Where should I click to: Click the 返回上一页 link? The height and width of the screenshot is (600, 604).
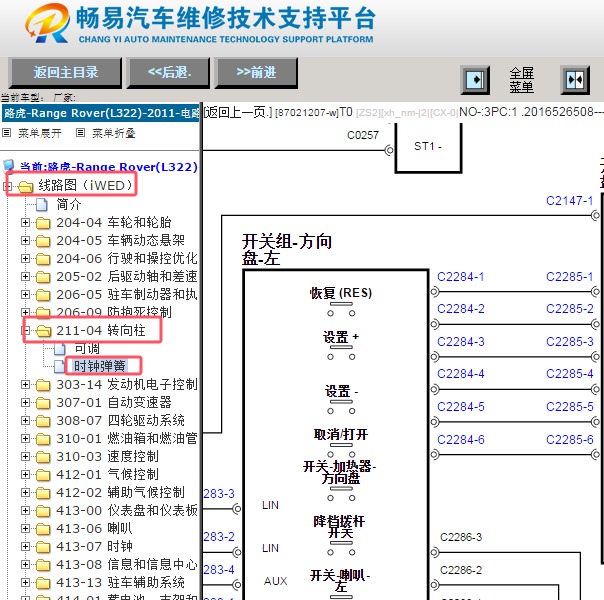[238, 112]
